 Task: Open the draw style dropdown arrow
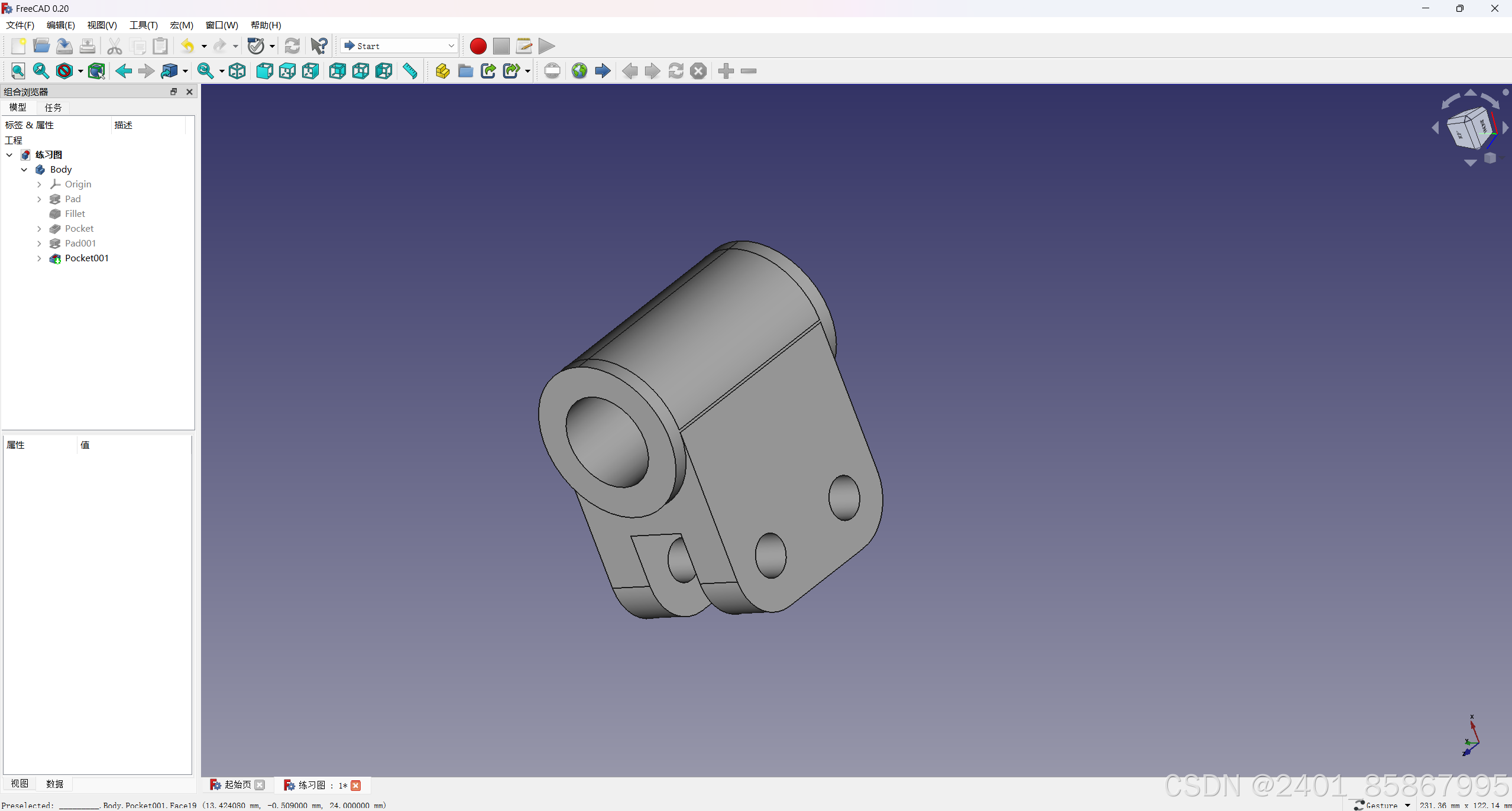pyautogui.click(x=80, y=72)
